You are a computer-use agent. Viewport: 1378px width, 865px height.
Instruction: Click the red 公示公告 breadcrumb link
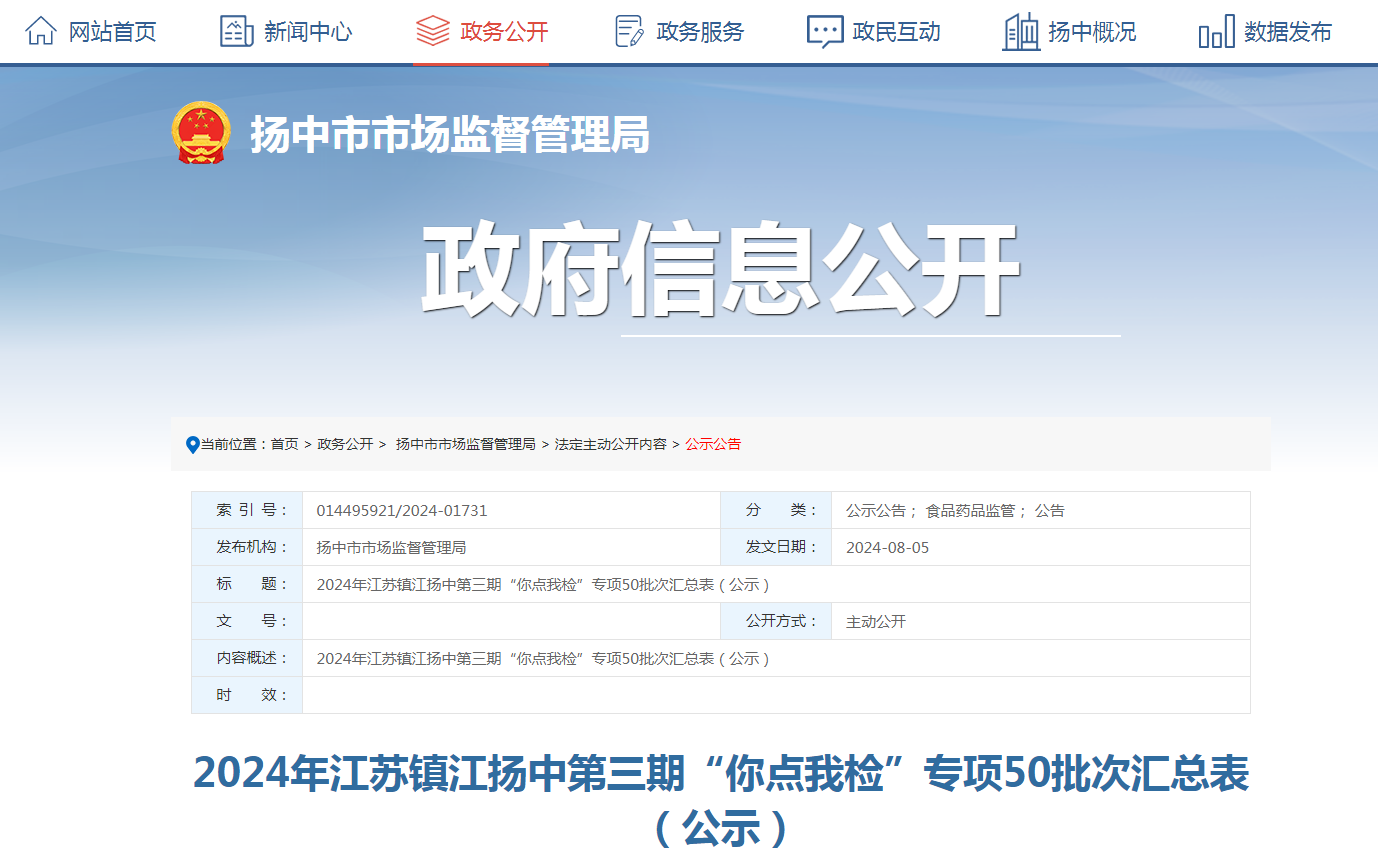pyautogui.click(x=713, y=444)
